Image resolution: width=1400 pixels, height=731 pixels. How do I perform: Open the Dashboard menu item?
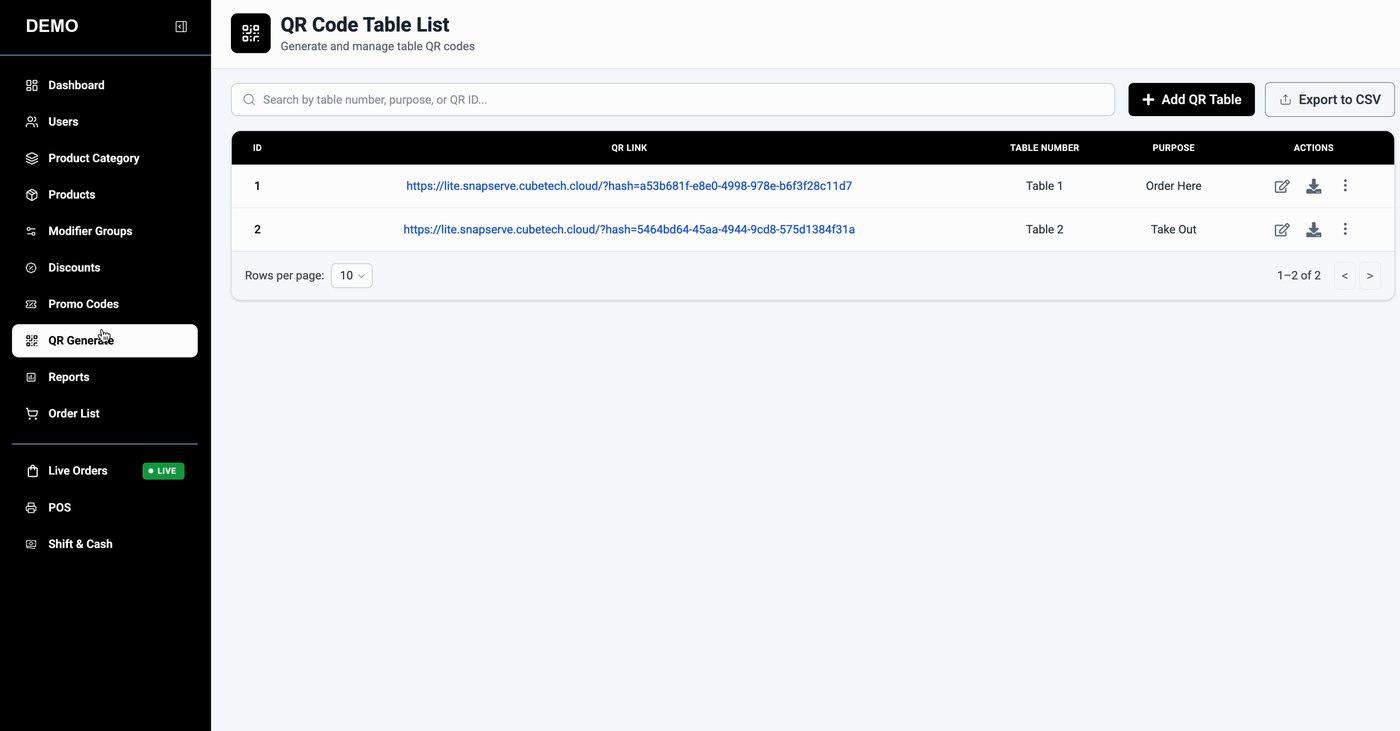click(105, 85)
